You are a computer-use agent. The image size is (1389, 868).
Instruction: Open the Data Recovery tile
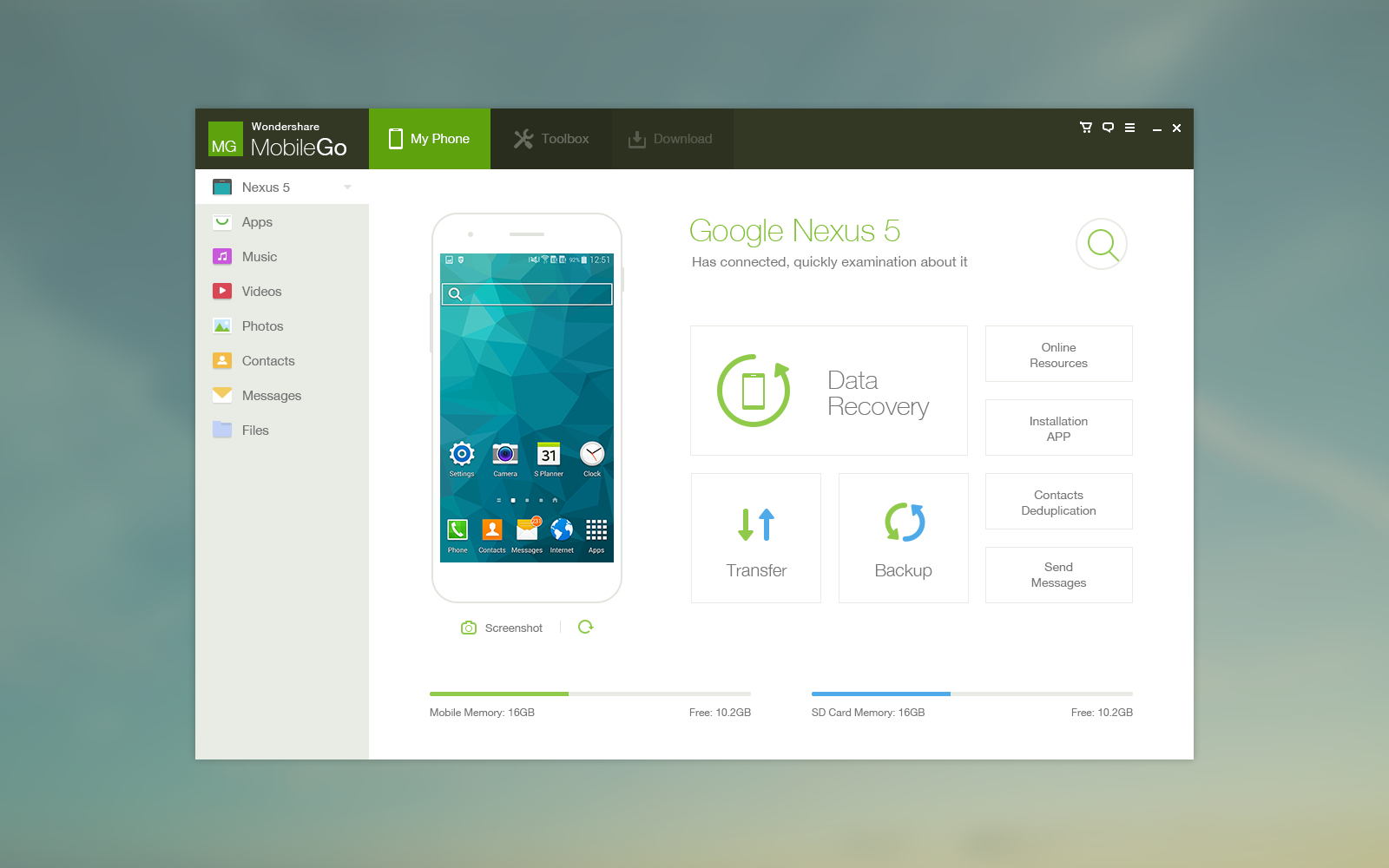[x=829, y=391]
